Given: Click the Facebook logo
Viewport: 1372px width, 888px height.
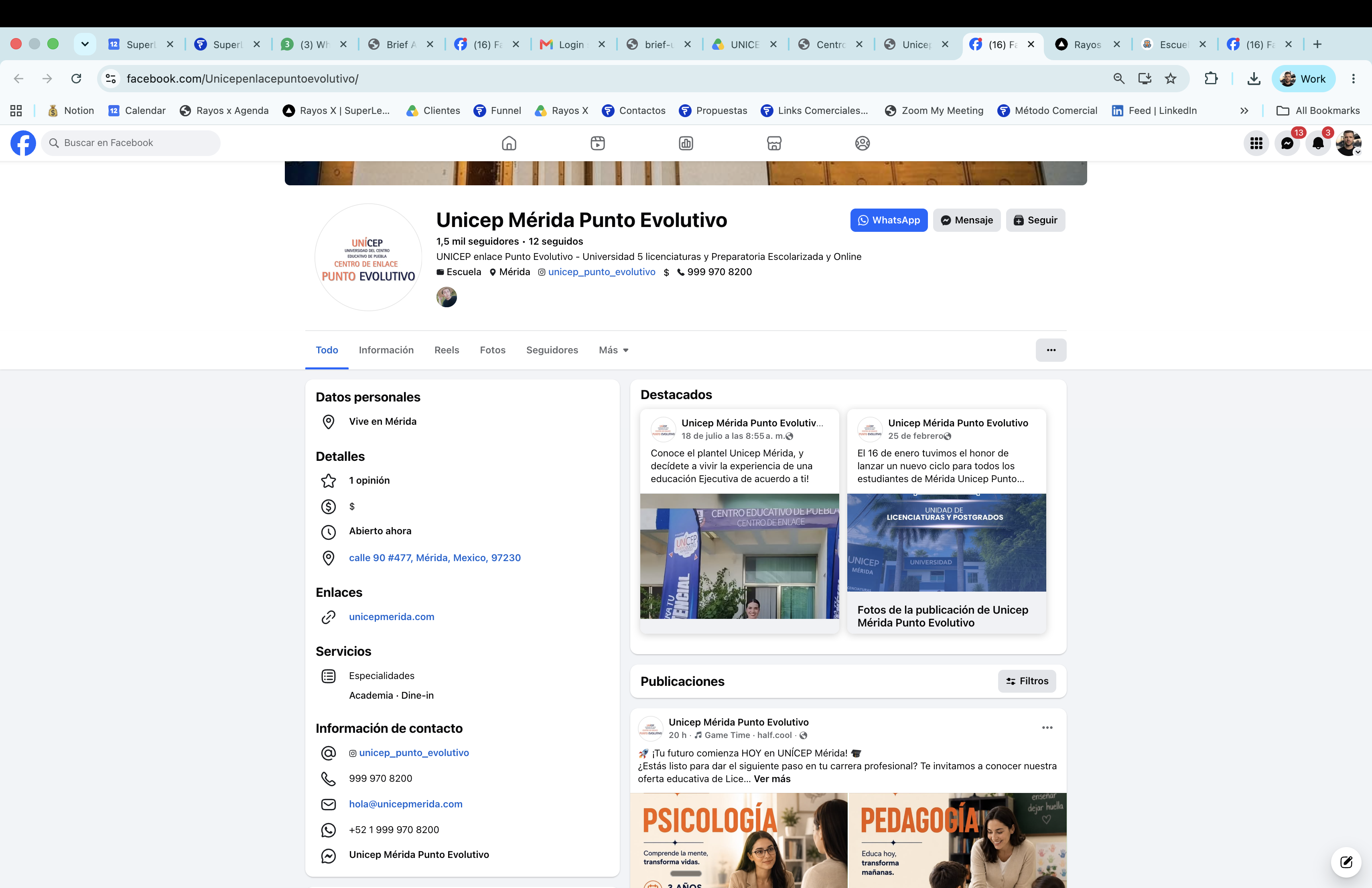Looking at the screenshot, I should point(23,143).
